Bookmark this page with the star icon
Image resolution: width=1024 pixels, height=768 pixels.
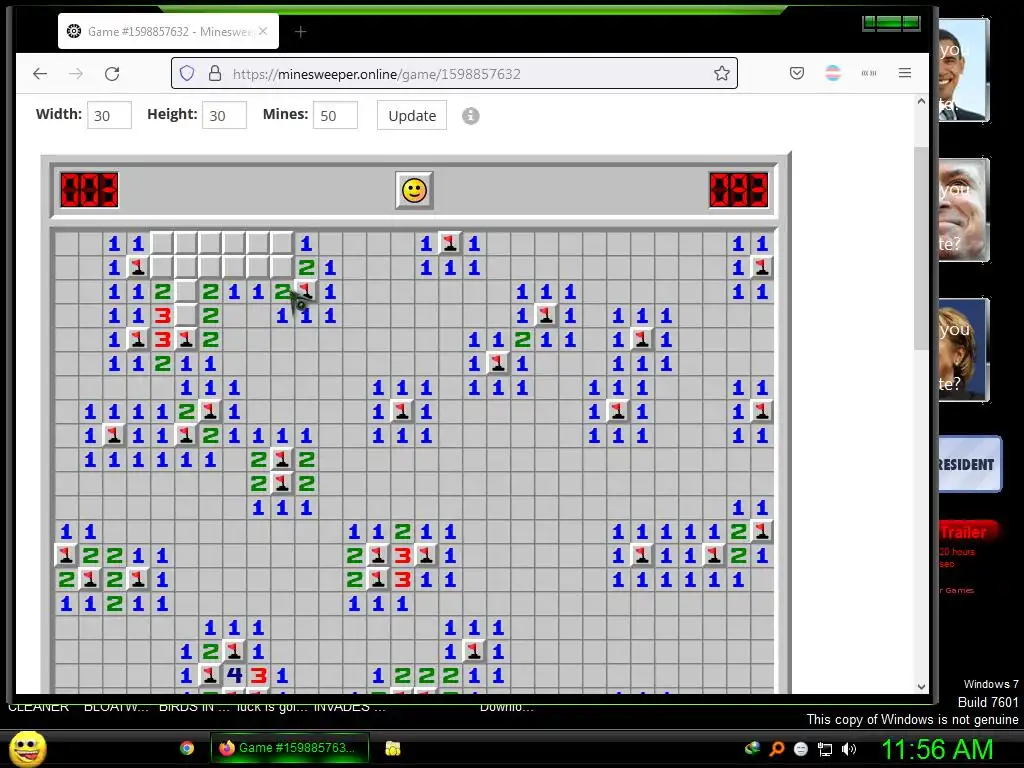point(722,73)
